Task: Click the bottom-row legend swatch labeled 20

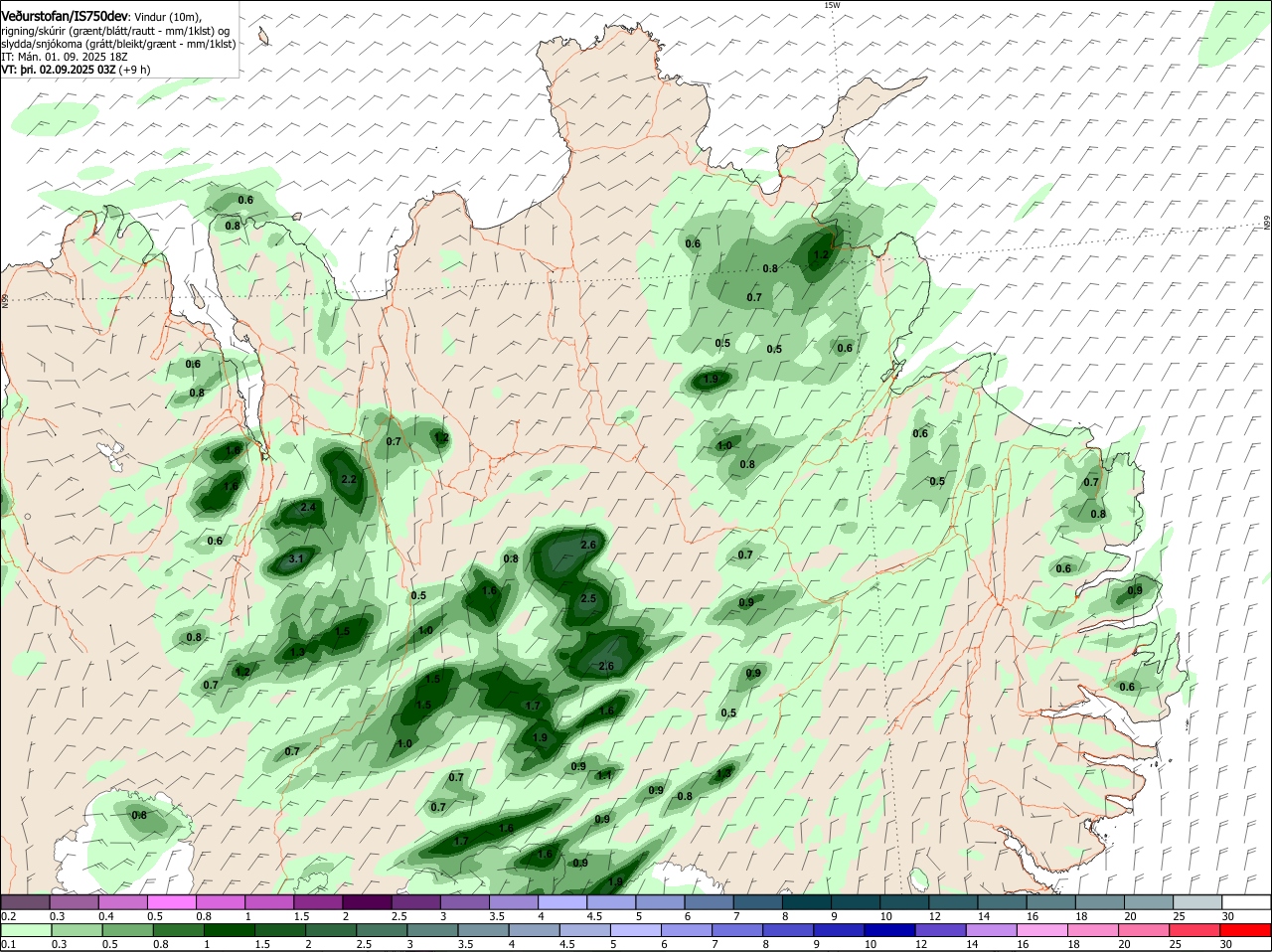Action: tap(1144, 930)
